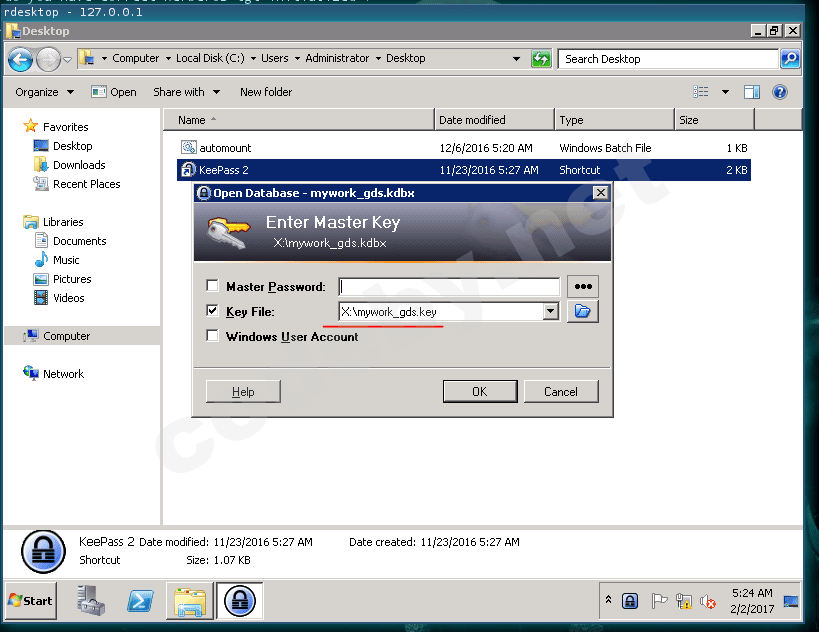
Task: Open the Organize menu
Action: click(x=44, y=92)
